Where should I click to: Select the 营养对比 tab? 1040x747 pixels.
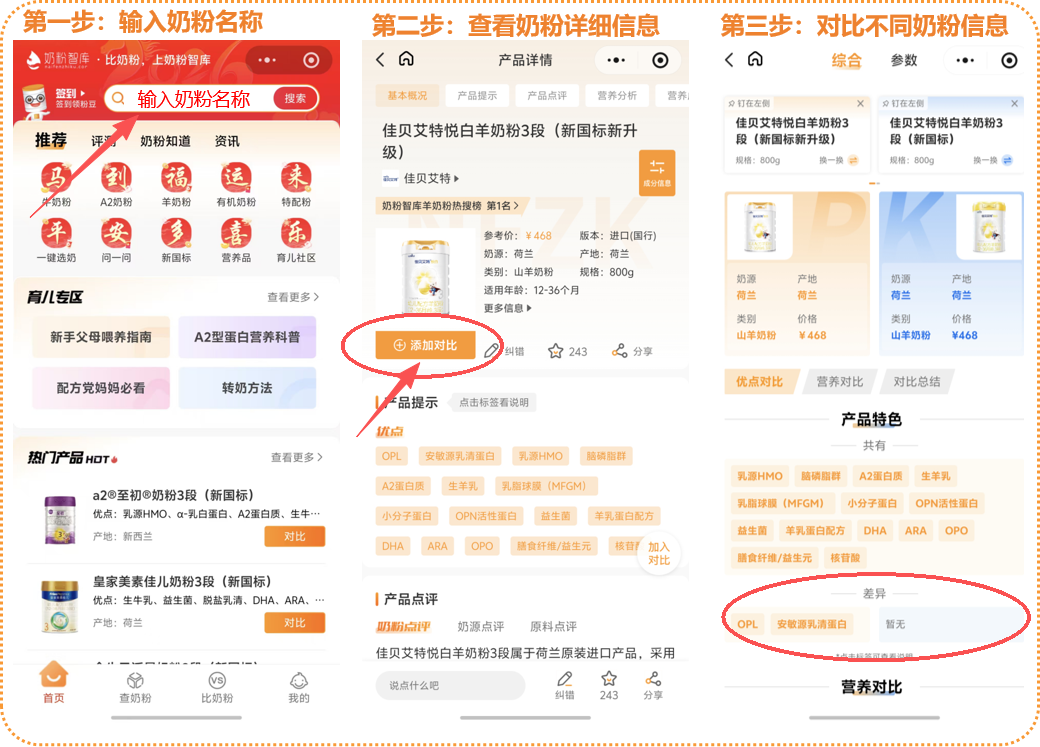pos(840,381)
